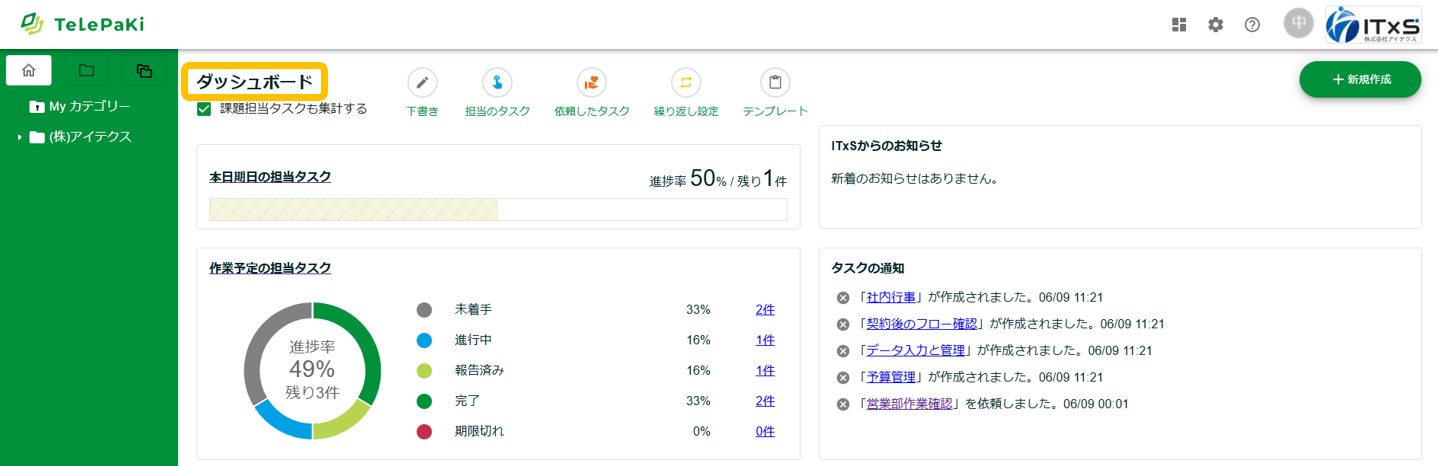Screen dimensions: 1438x466
Task: Click the 新規作成 button
Action: click(x=1360, y=79)
